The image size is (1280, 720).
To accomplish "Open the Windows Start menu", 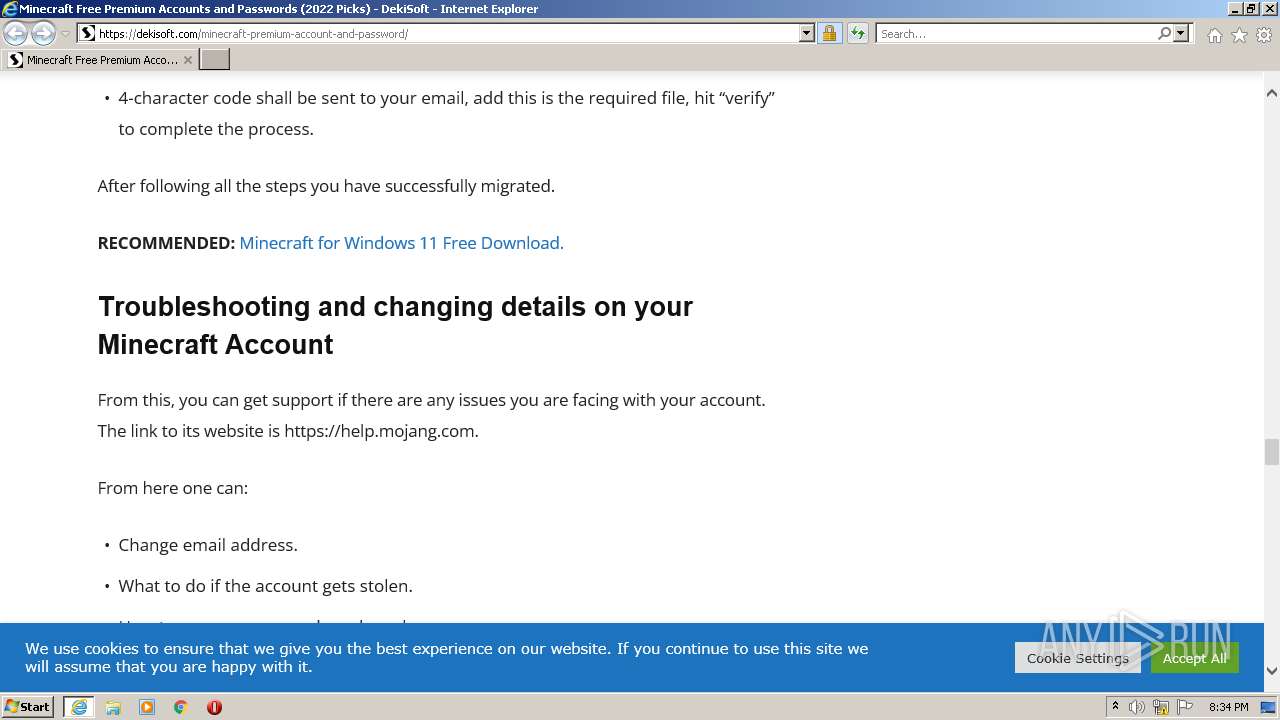I will (x=28, y=706).
